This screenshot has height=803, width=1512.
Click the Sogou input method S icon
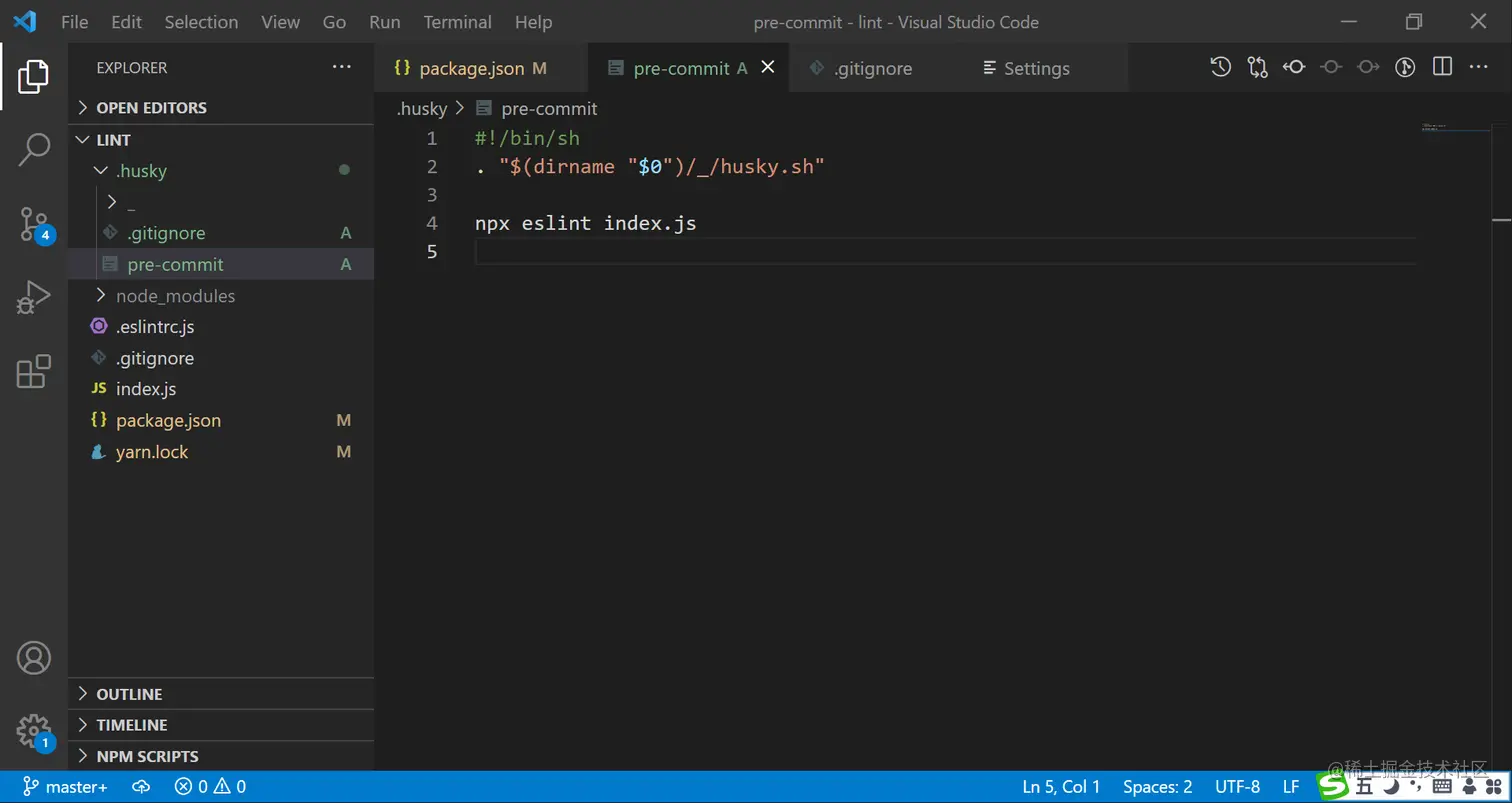pyautogui.click(x=1333, y=787)
